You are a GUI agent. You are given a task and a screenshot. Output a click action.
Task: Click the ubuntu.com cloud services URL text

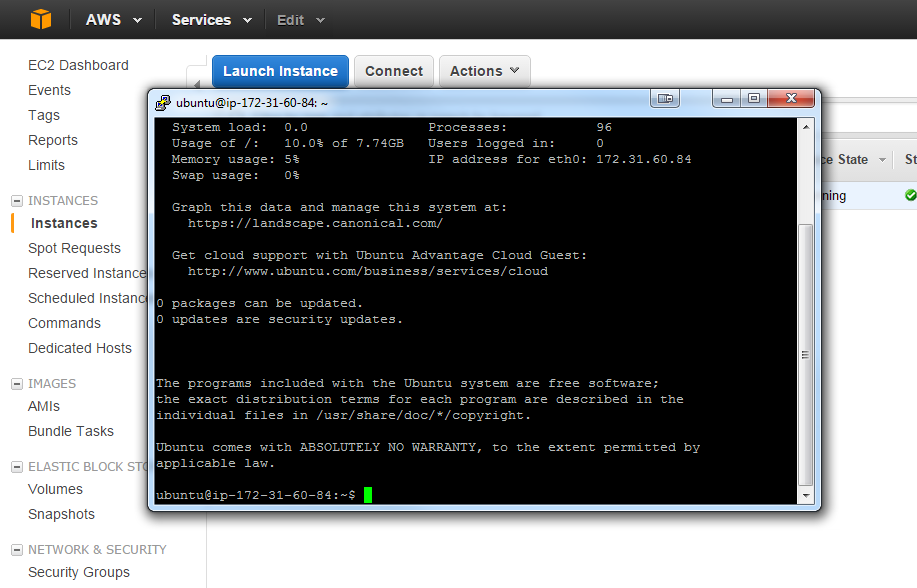click(368, 271)
